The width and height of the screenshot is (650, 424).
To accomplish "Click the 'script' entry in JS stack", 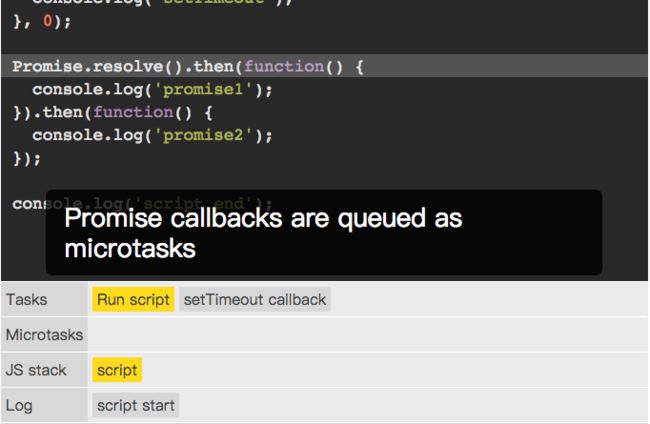I will click(117, 370).
